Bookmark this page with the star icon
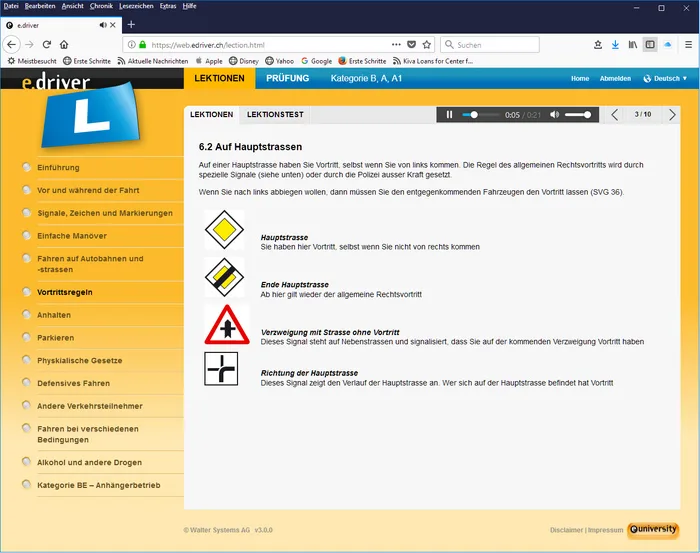700x553 pixels. (426, 44)
